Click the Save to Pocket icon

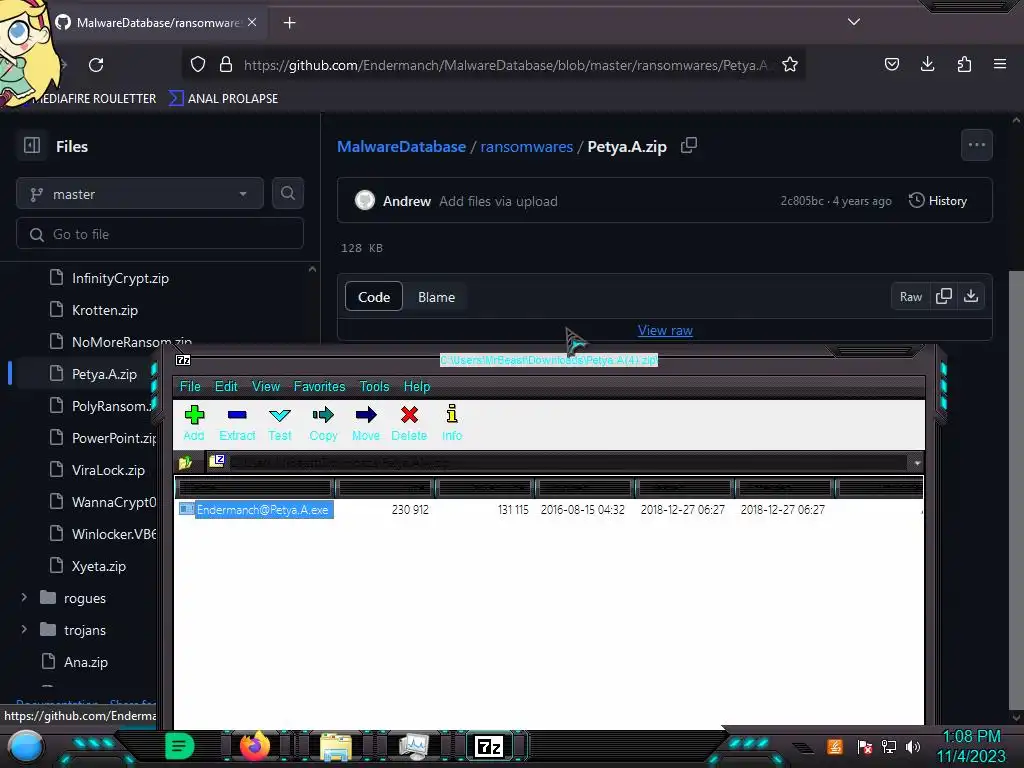tap(891, 64)
